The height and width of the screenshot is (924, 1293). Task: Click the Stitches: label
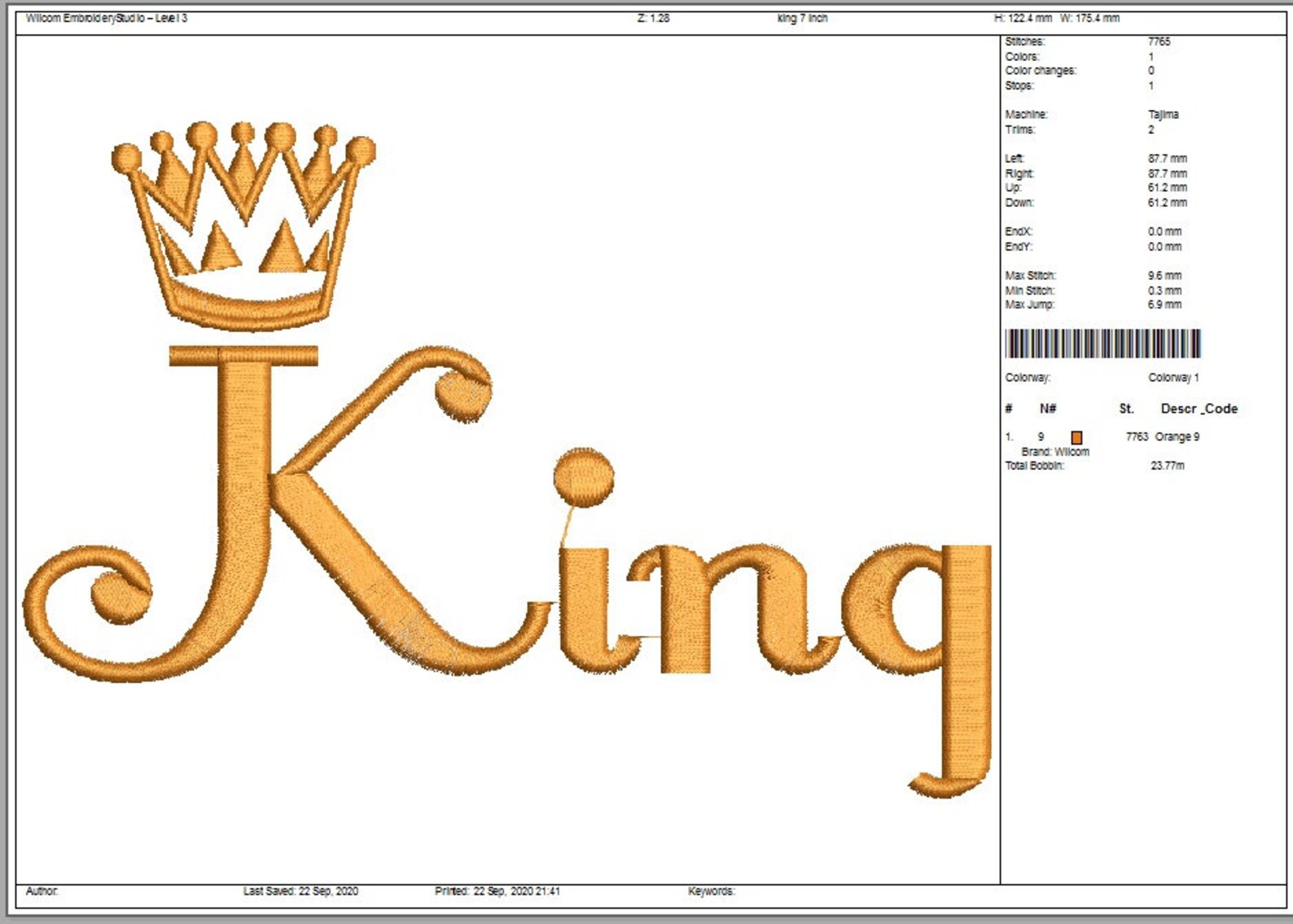1024,42
